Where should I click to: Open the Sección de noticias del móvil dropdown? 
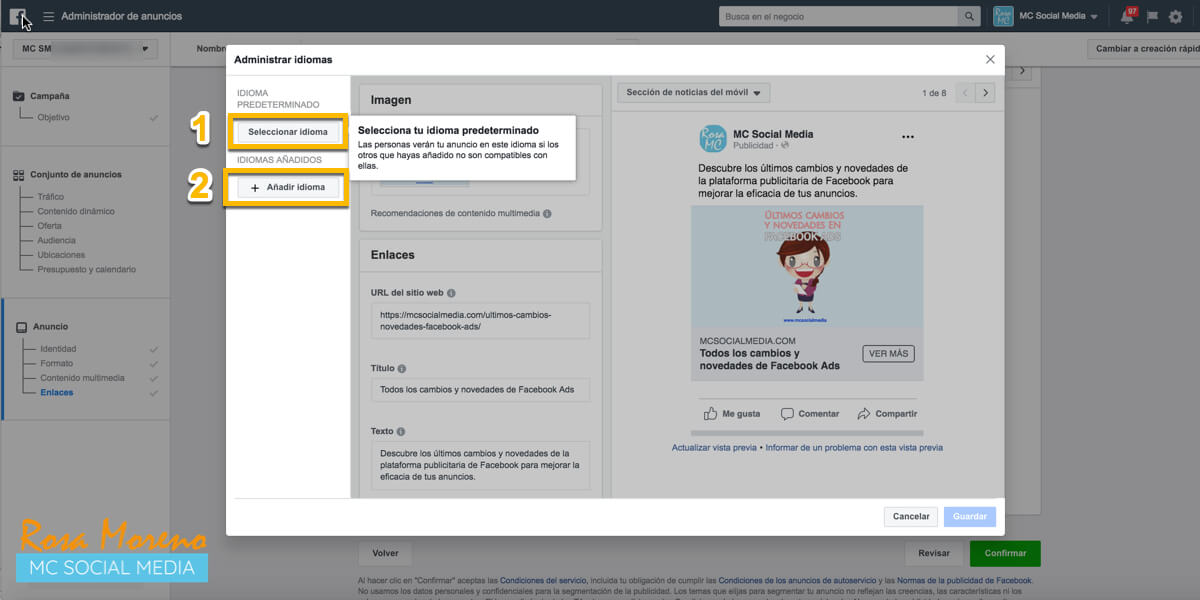693,93
